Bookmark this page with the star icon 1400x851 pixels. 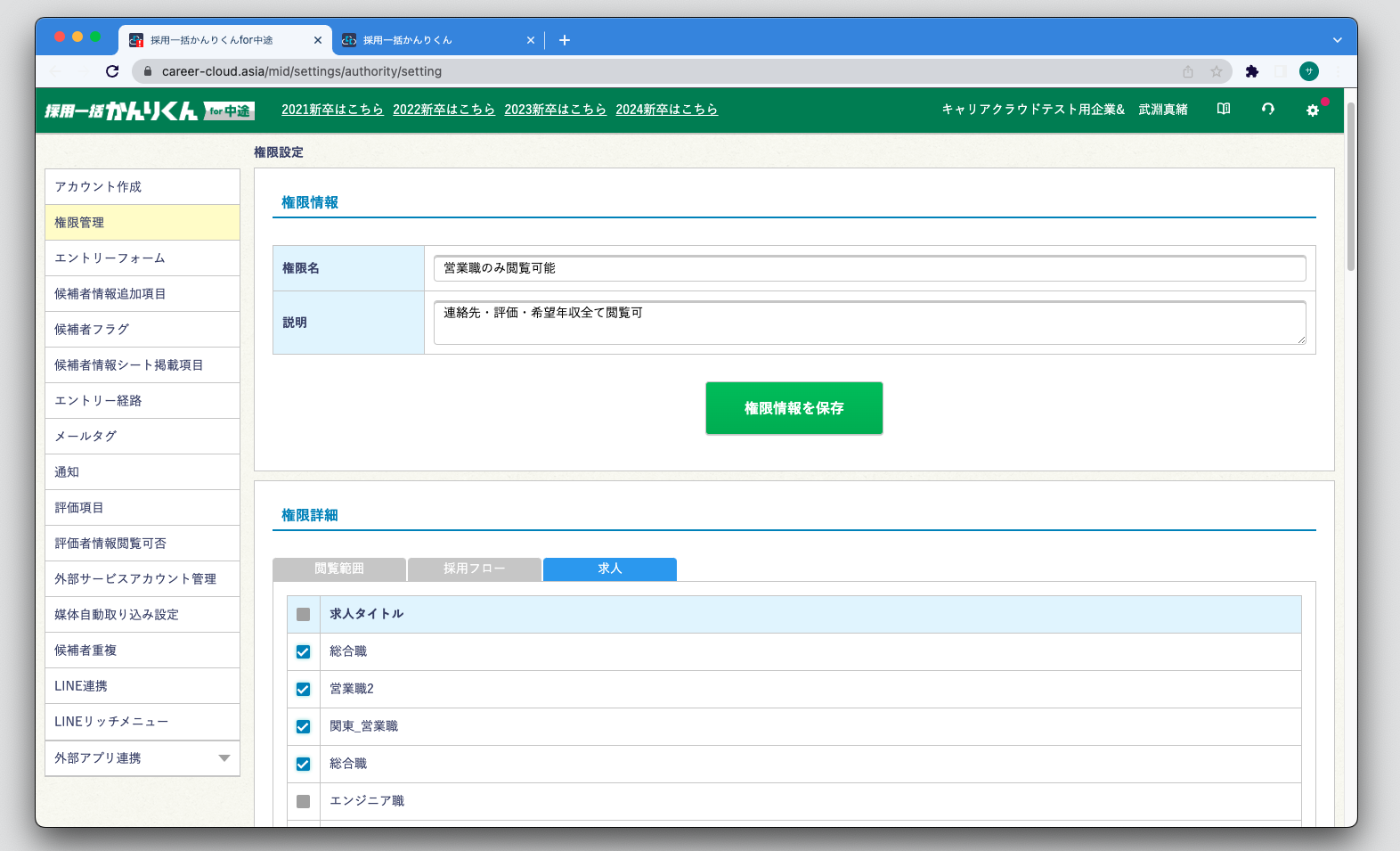1217,71
